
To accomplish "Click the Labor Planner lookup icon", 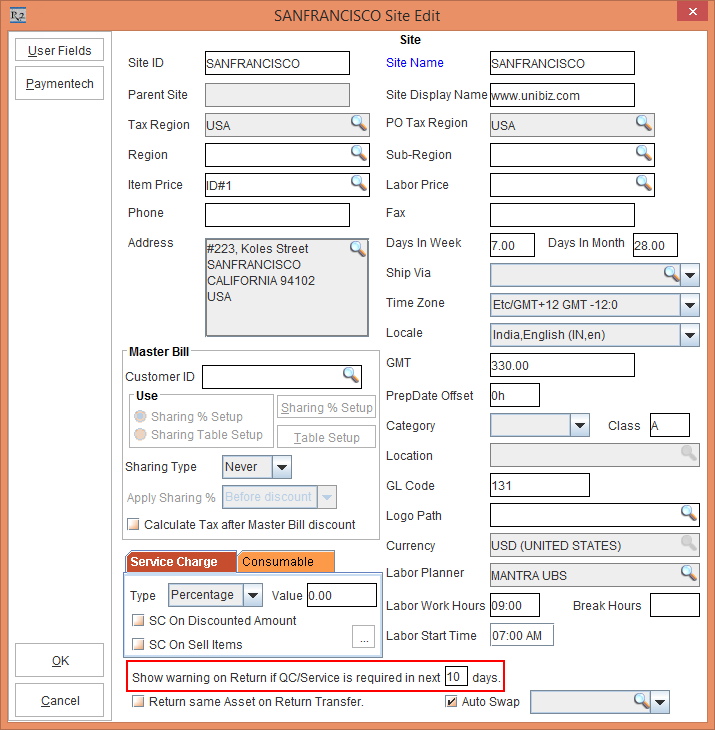I will (x=688, y=573).
